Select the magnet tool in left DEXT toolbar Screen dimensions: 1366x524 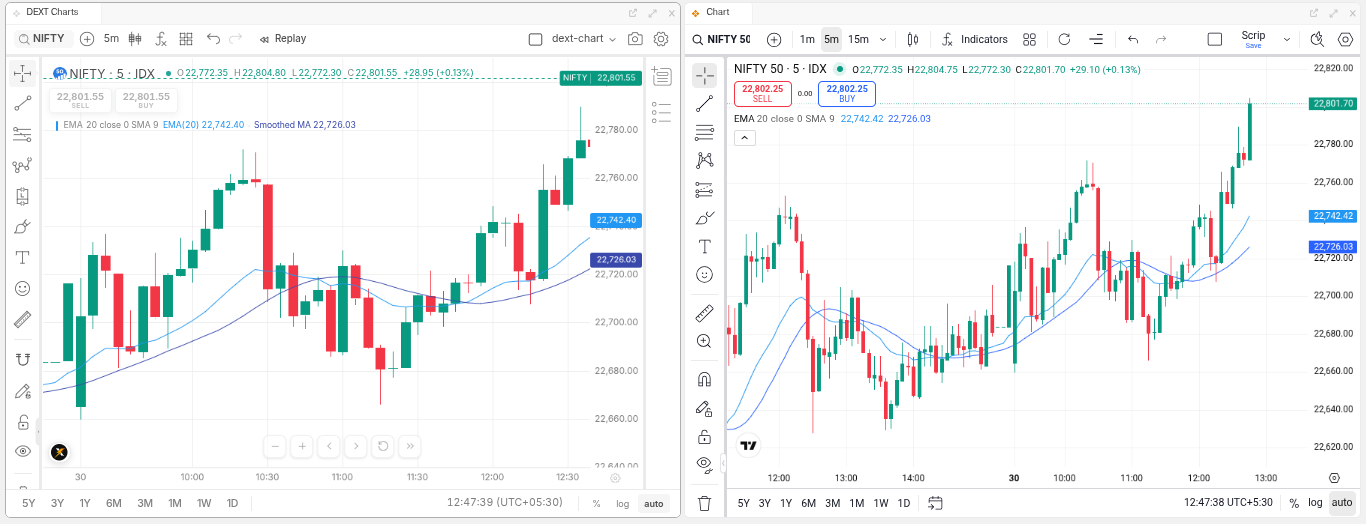tap(22, 360)
